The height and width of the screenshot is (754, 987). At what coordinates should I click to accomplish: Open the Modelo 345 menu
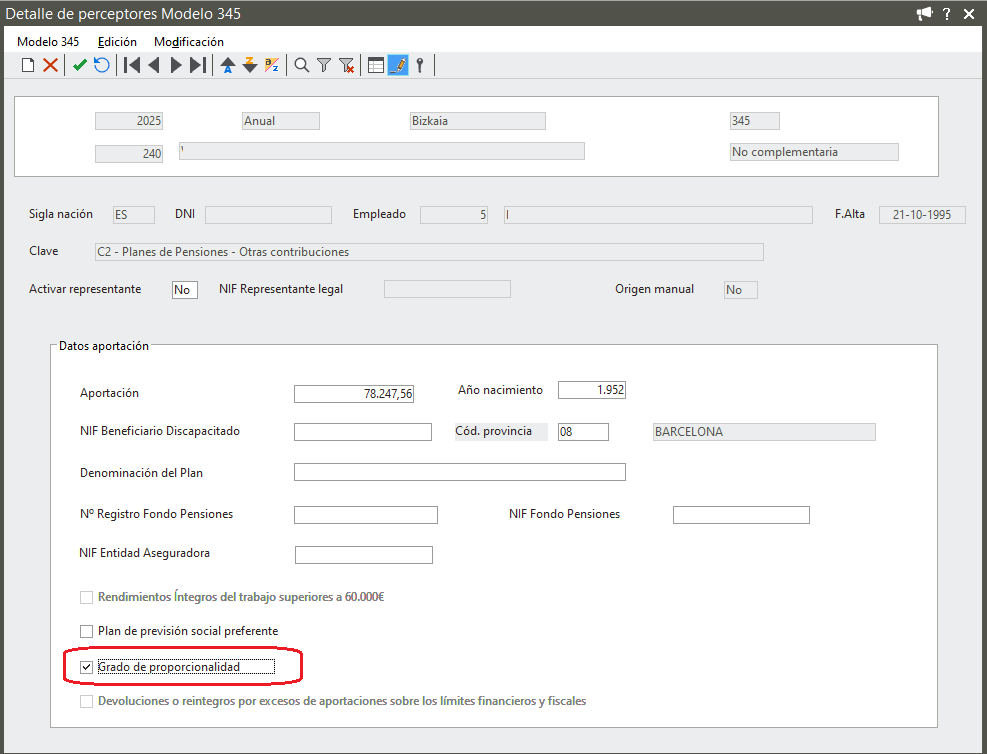click(x=48, y=42)
